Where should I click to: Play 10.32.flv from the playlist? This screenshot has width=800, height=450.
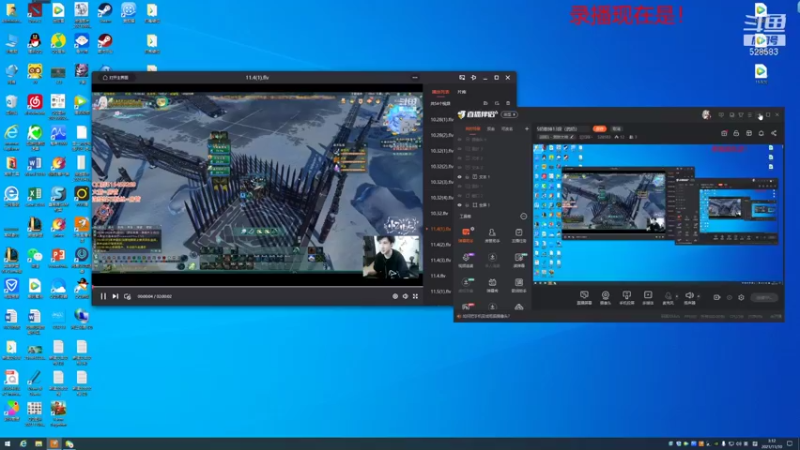439,213
